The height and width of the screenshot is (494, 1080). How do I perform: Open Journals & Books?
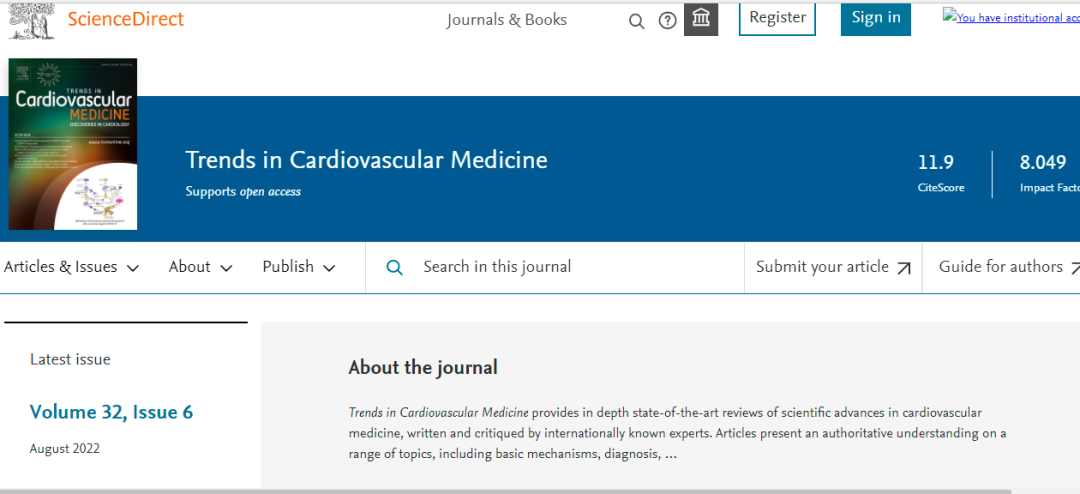506,20
